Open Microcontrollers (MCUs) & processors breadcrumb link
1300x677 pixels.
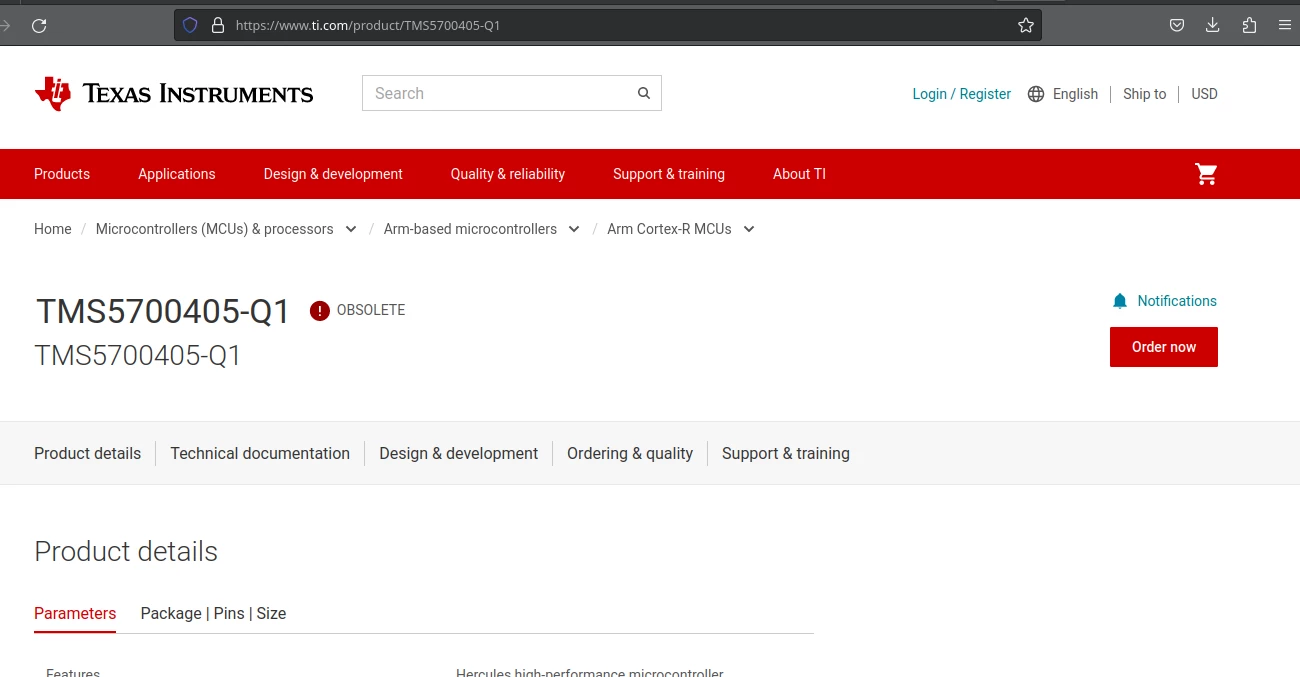[x=215, y=229]
